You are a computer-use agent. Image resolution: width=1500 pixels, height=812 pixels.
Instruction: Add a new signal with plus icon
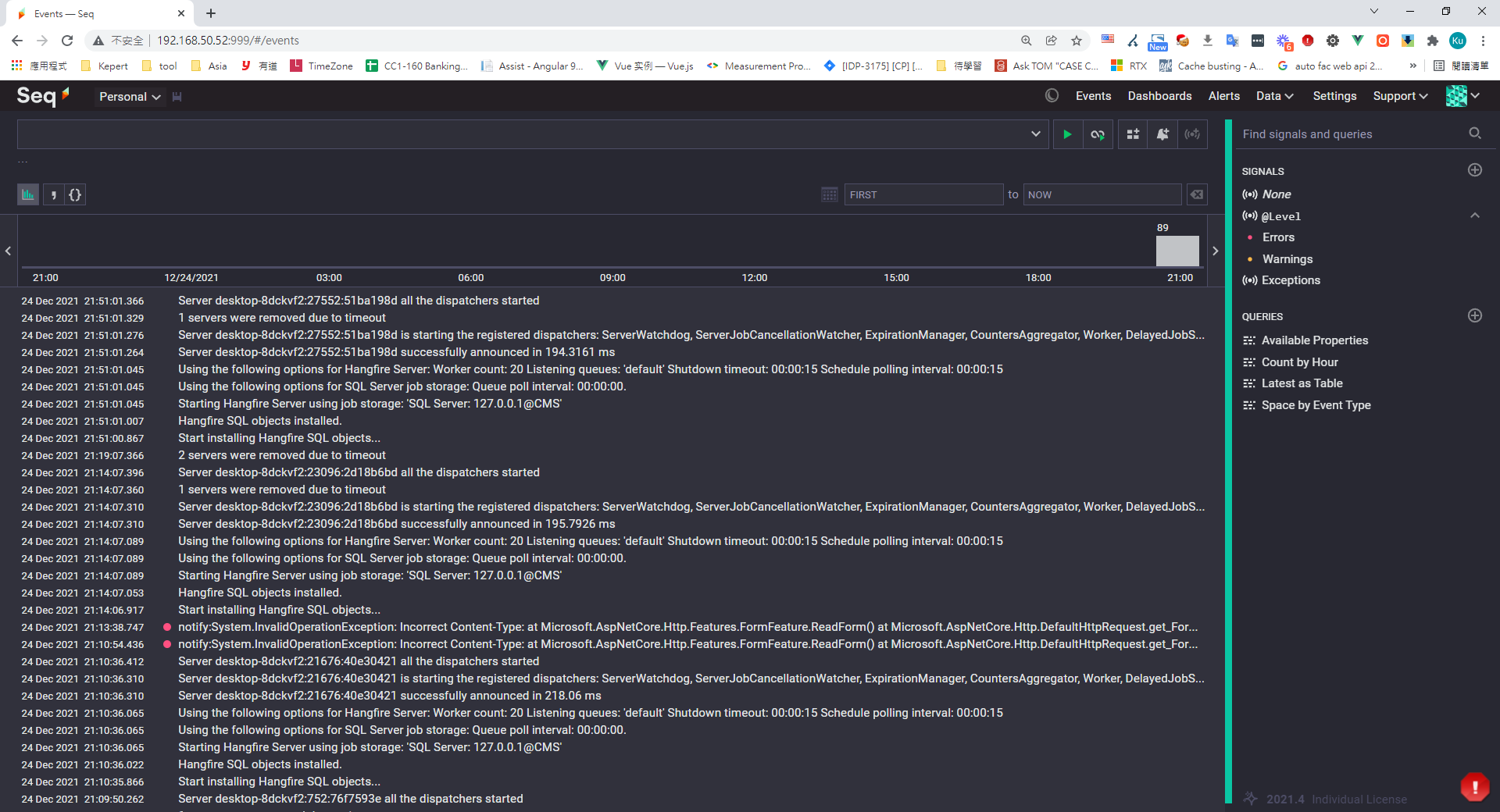point(1474,170)
